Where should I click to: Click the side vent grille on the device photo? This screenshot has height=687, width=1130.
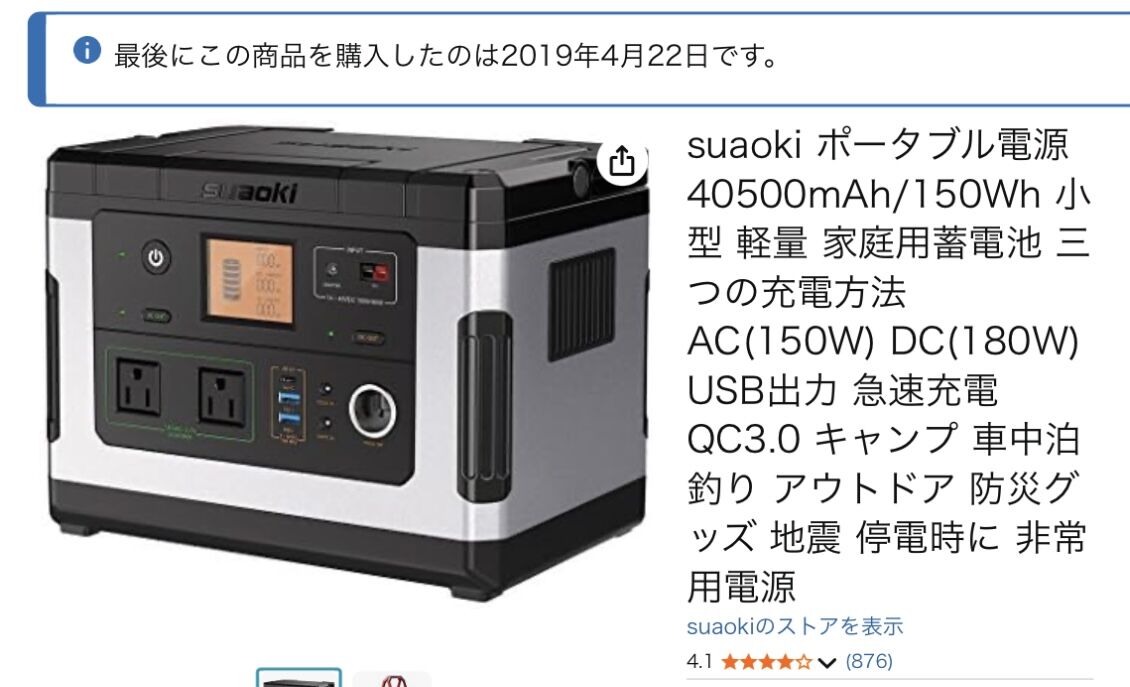[582, 303]
